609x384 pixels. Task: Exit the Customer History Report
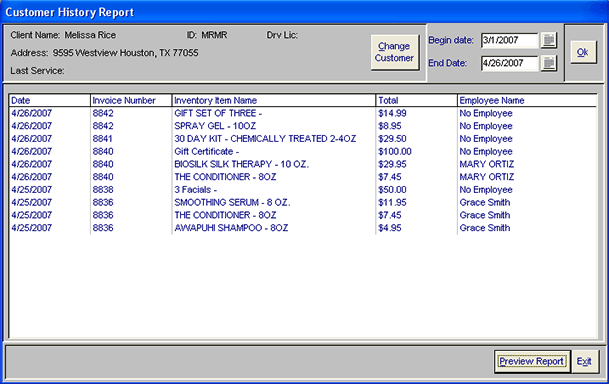click(x=585, y=361)
